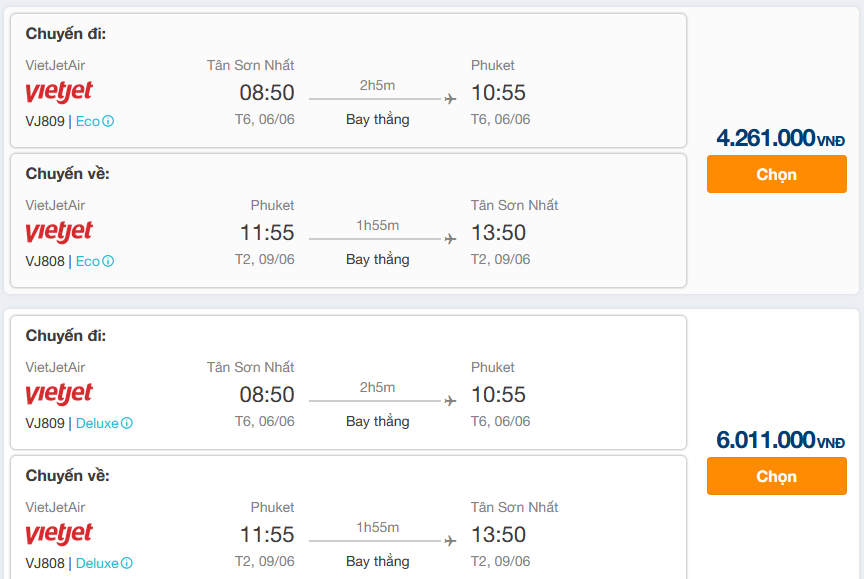Click the Deluxe return flight card at 11:55
Viewport: 864px width, 579px height.
pos(348,517)
